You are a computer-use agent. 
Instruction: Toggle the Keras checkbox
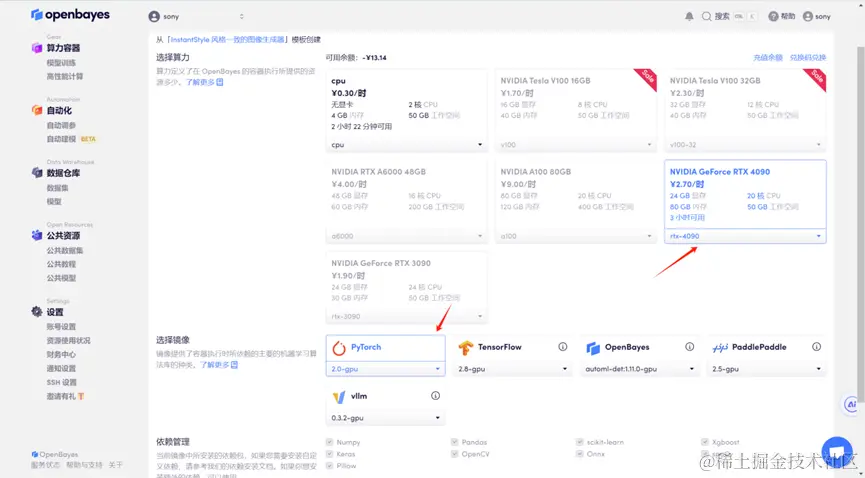tap(329, 454)
